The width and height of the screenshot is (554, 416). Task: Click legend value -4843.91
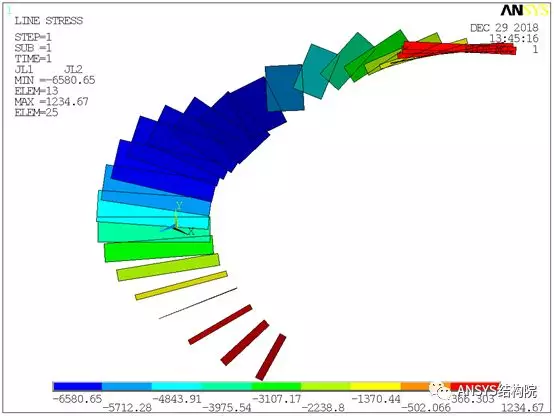177,399
